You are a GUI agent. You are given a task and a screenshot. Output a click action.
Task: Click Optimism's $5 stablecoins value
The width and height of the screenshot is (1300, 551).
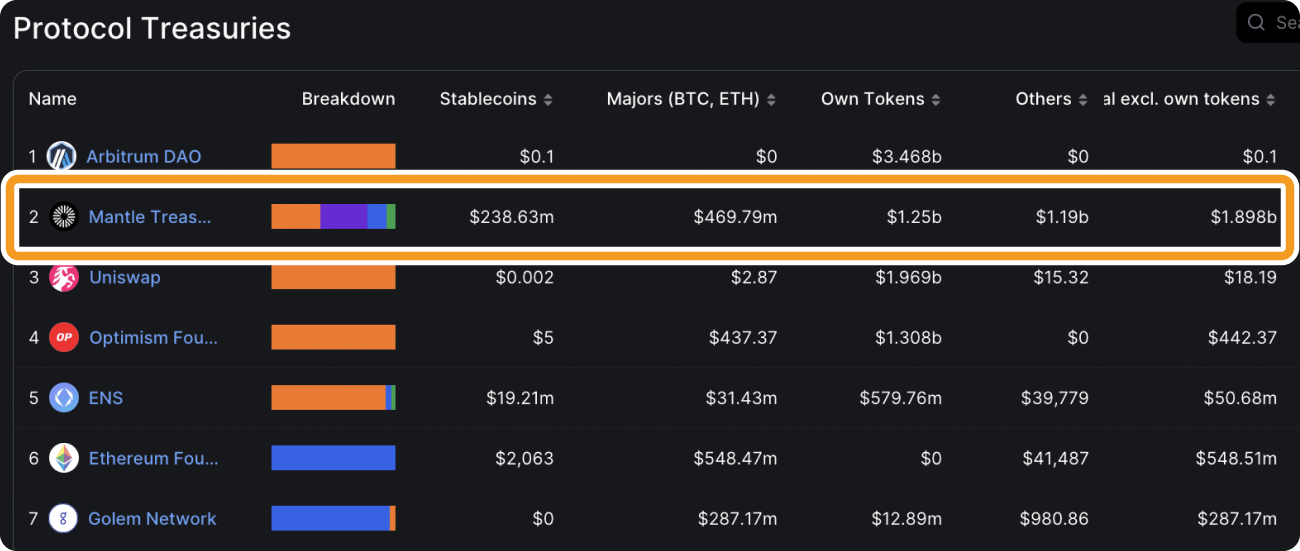(543, 337)
